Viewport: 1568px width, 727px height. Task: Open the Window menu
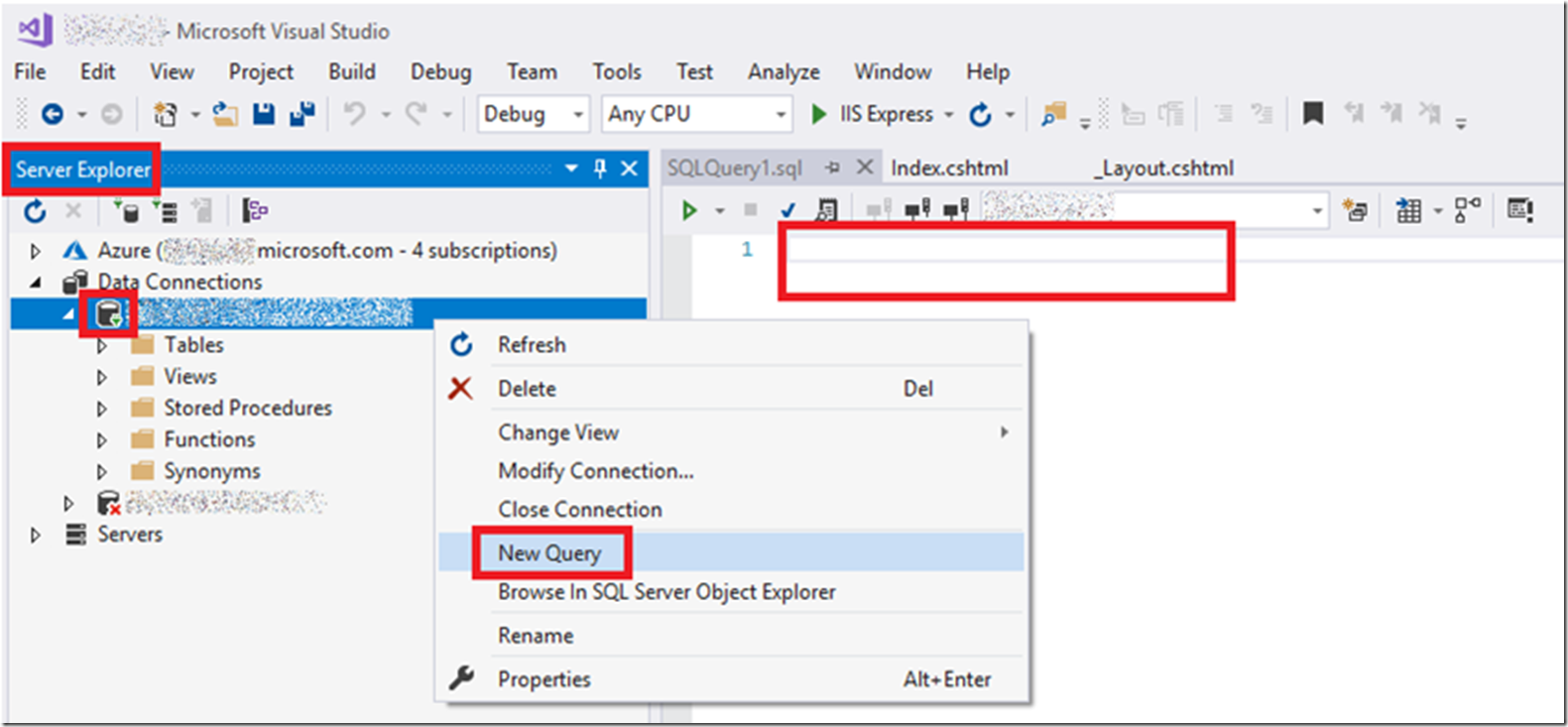click(x=893, y=71)
